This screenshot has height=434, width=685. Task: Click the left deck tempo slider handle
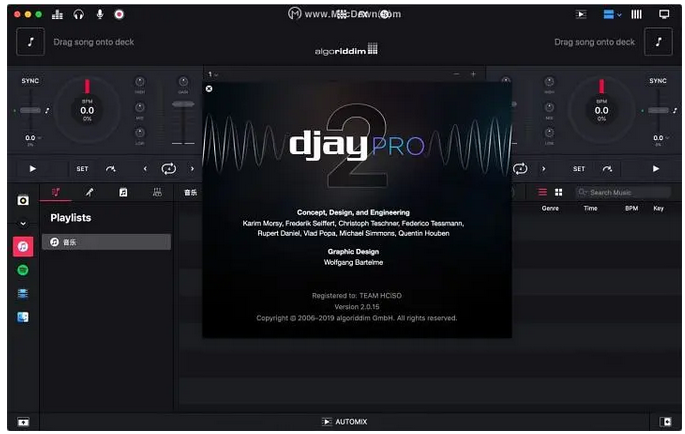click(x=30, y=110)
